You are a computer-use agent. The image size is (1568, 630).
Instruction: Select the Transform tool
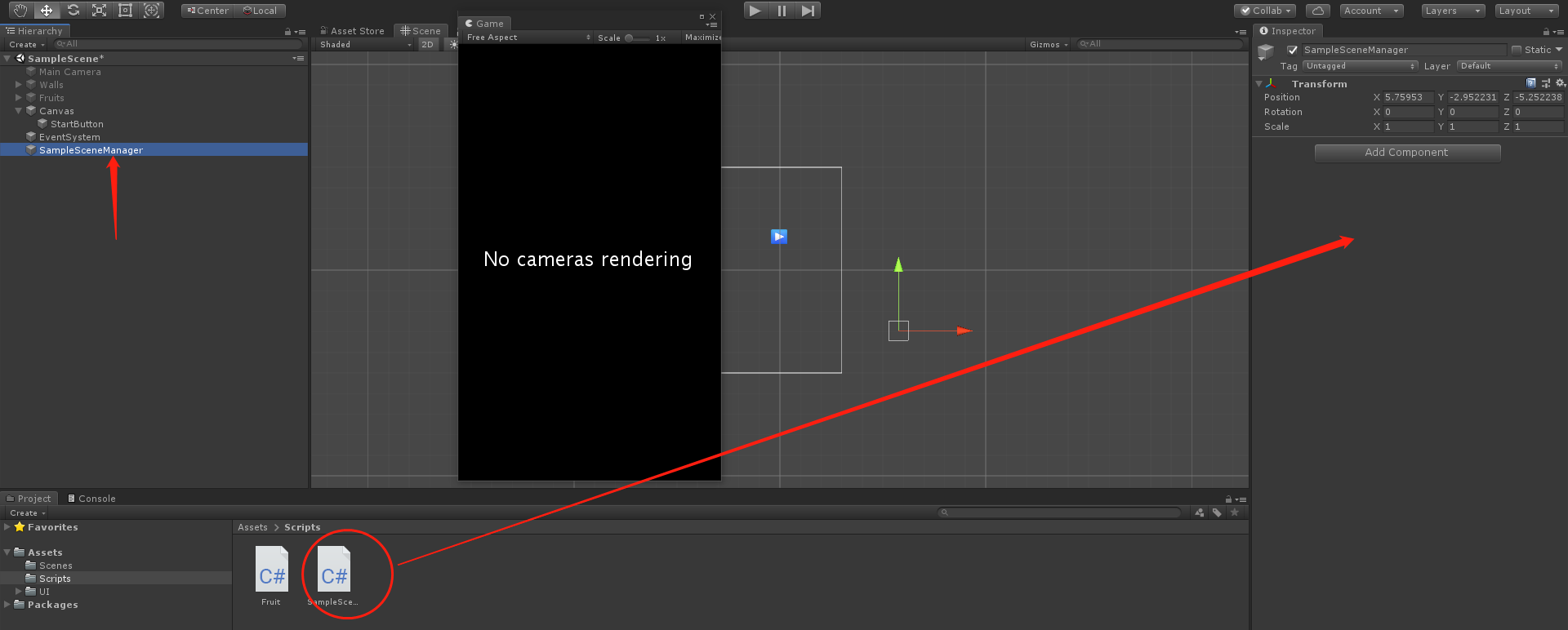pos(151,11)
